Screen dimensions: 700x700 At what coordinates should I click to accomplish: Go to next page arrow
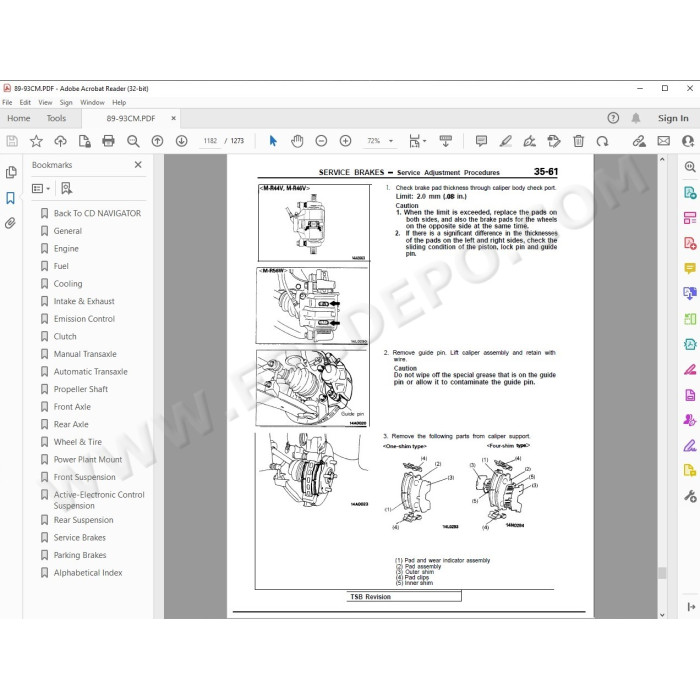tap(181, 142)
